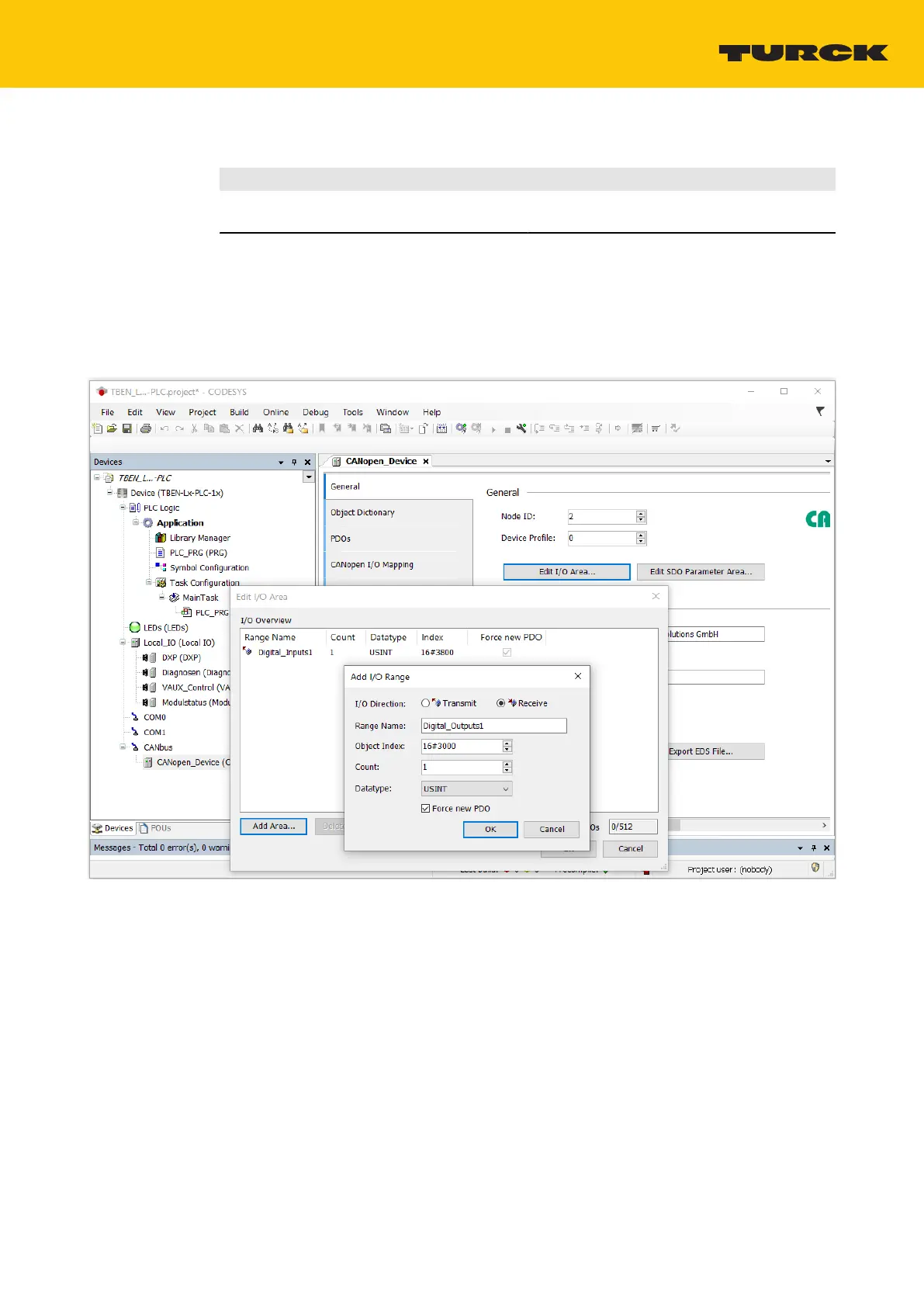Screen dimensions: 924x1307
Task: Open the editor tab list dropdown arrow
Action: [828, 461]
